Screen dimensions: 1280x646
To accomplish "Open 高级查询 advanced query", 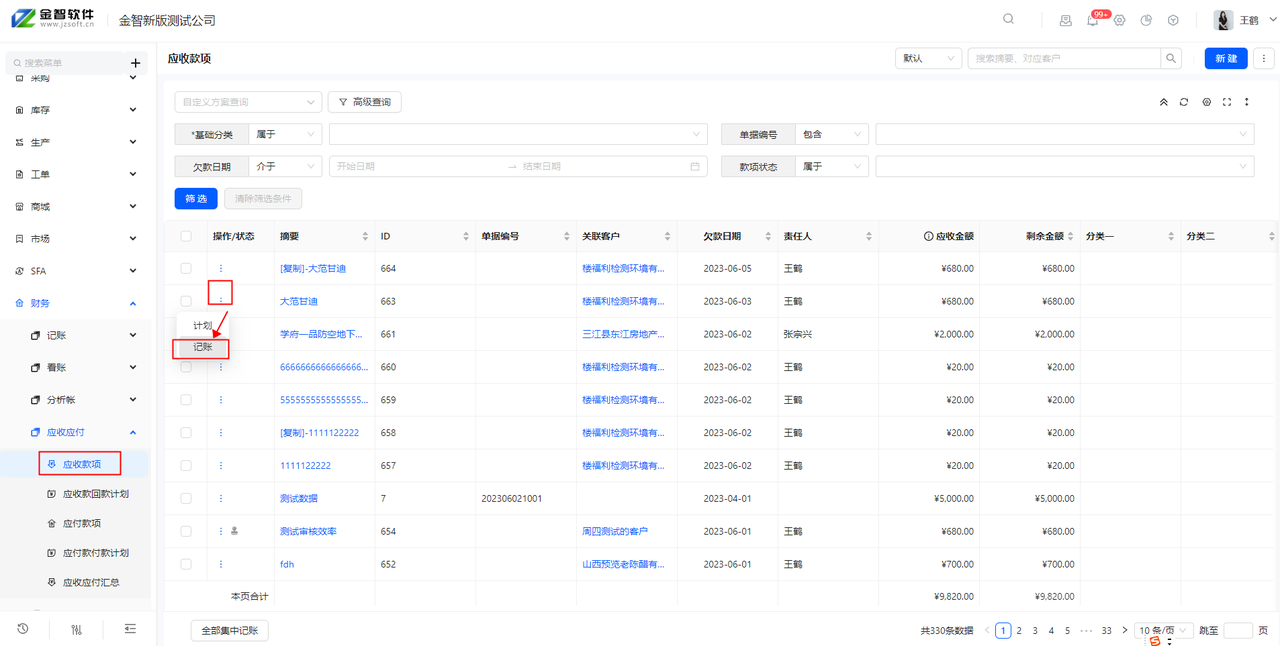I will (365, 102).
